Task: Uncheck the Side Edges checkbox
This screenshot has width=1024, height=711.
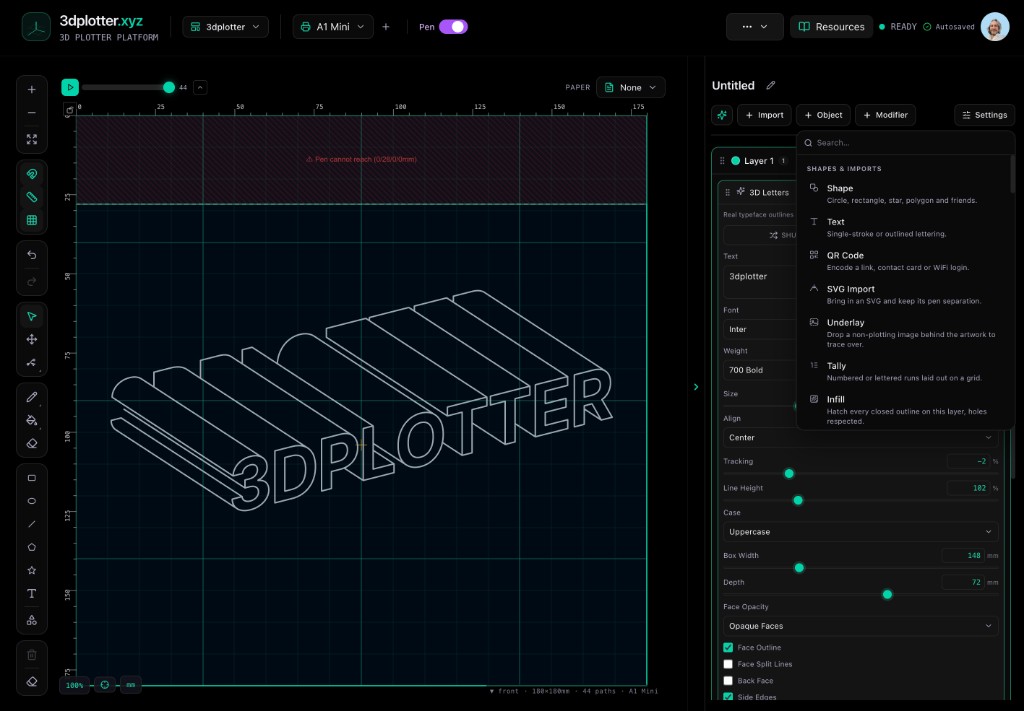Action: pos(728,697)
